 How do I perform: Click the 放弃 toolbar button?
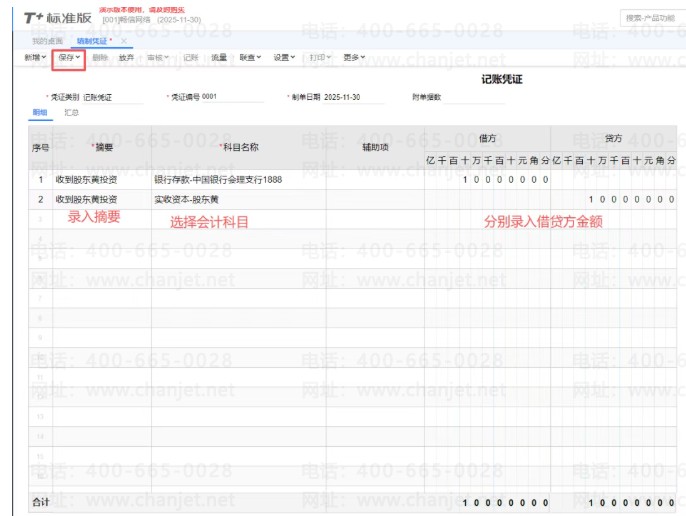pyautogui.click(x=126, y=57)
